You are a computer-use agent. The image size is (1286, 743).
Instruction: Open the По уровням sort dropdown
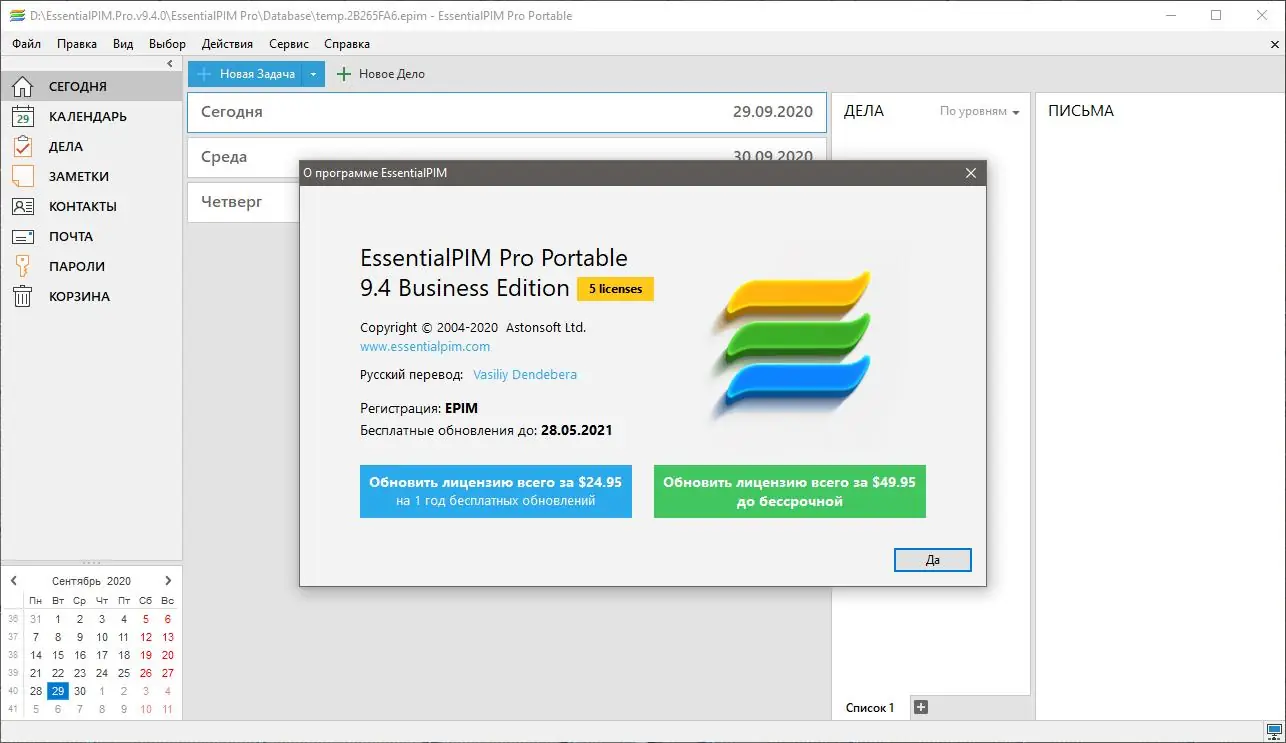click(x=980, y=112)
